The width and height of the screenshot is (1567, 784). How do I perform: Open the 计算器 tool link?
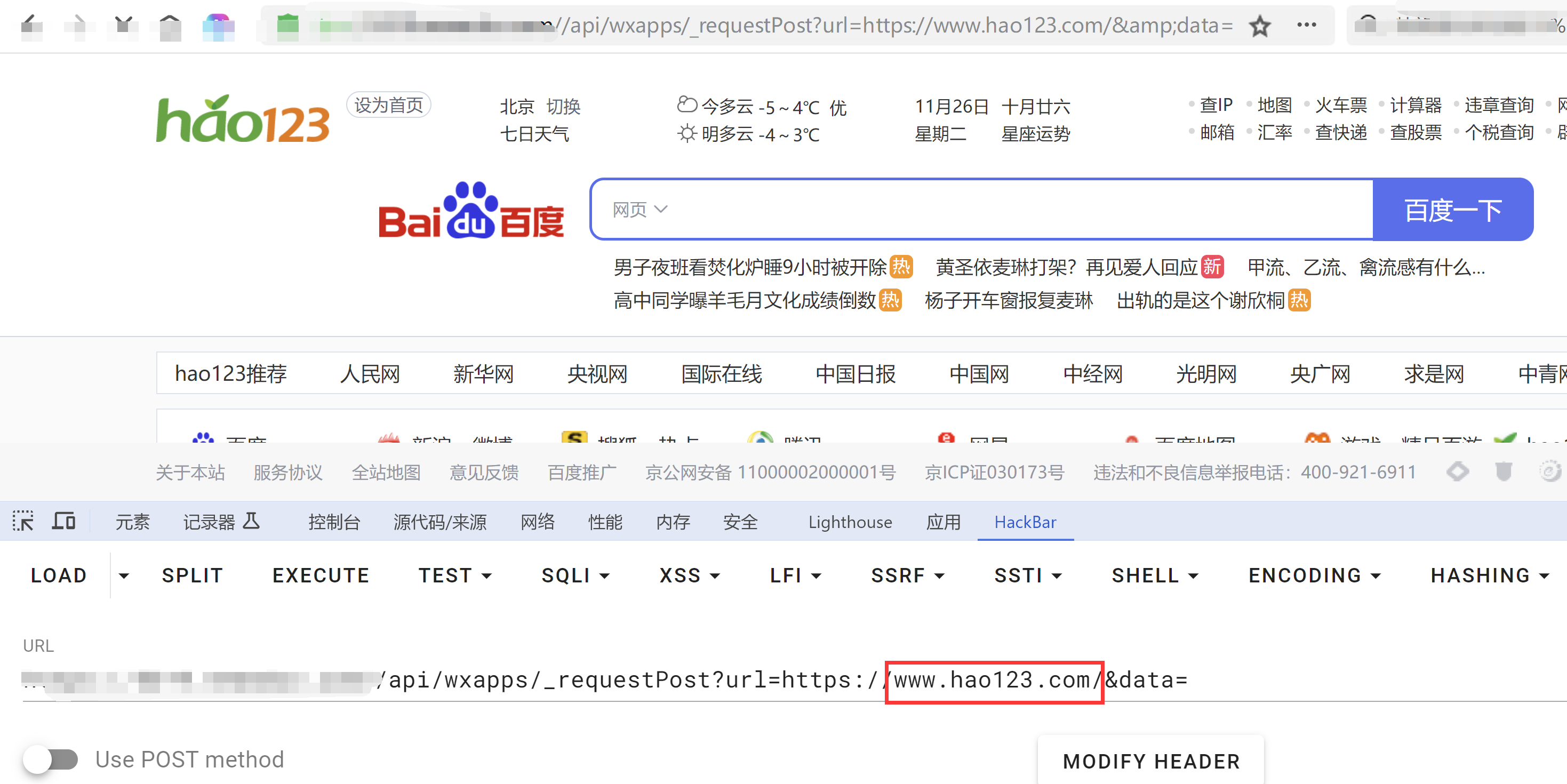pyautogui.click(x=1416, y=105)
